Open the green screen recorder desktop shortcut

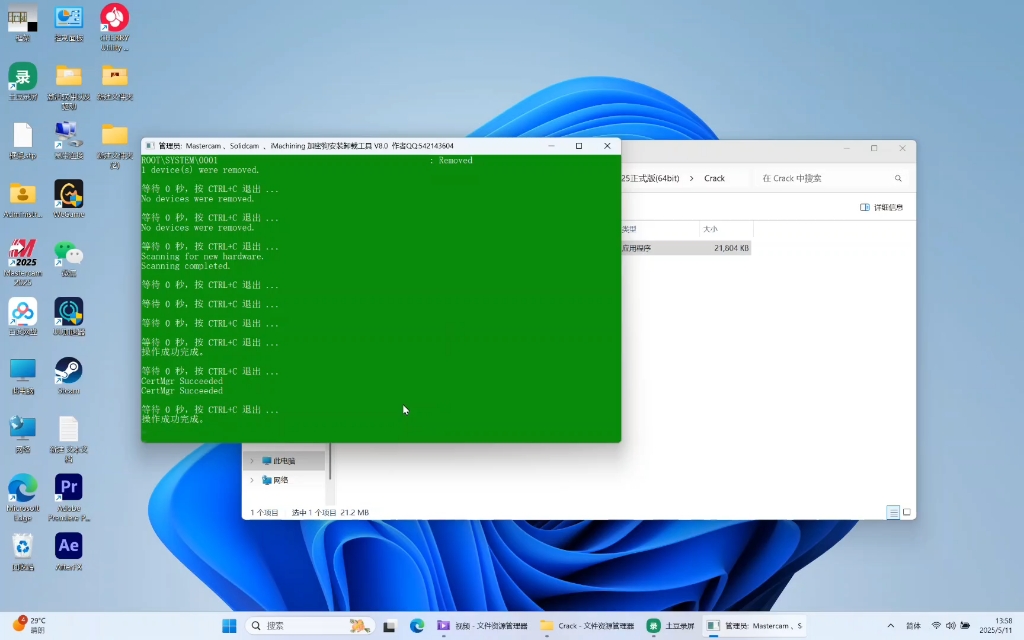(22, 81)
